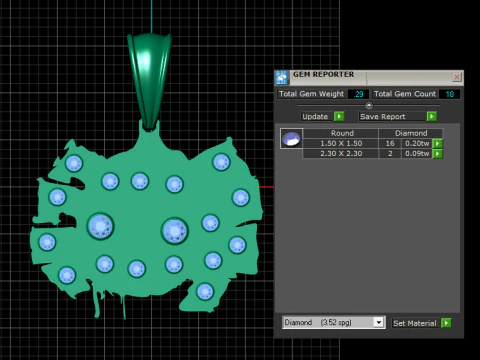Image resolution: width=480 pixels, height=360 pixels.
Task: Click the Set Material label
Action: click(415, 323)
